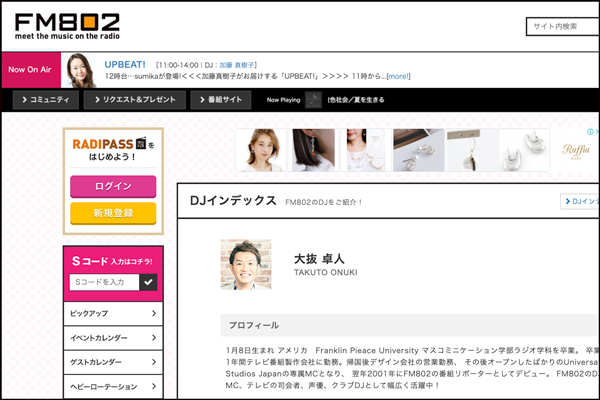600x400 pixels.
Task: Expand the 番組サイト menu
Action: [220, 100]
